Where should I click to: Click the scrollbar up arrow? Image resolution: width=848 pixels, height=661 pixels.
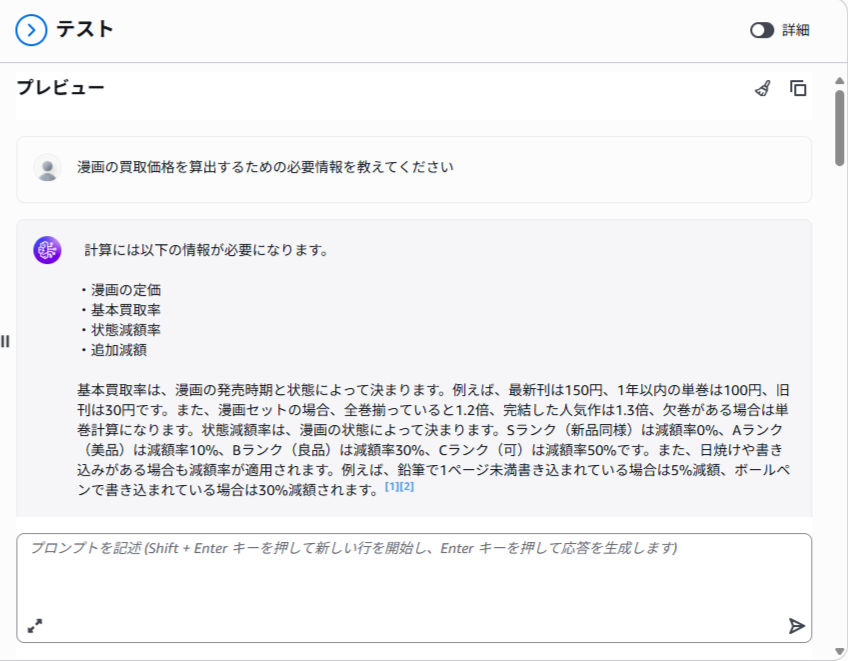tap(840, 80)
